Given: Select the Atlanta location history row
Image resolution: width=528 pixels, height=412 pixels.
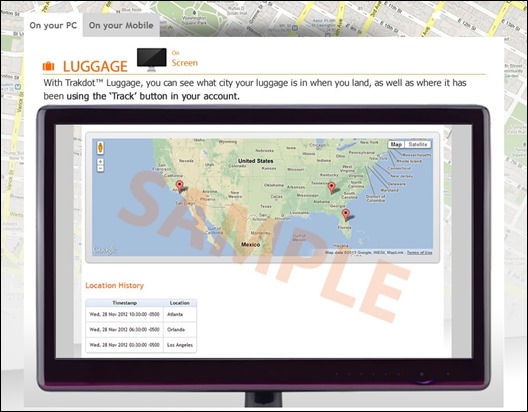Looking at the screenshot, I should pyautogui.click(x=141, y=314).
